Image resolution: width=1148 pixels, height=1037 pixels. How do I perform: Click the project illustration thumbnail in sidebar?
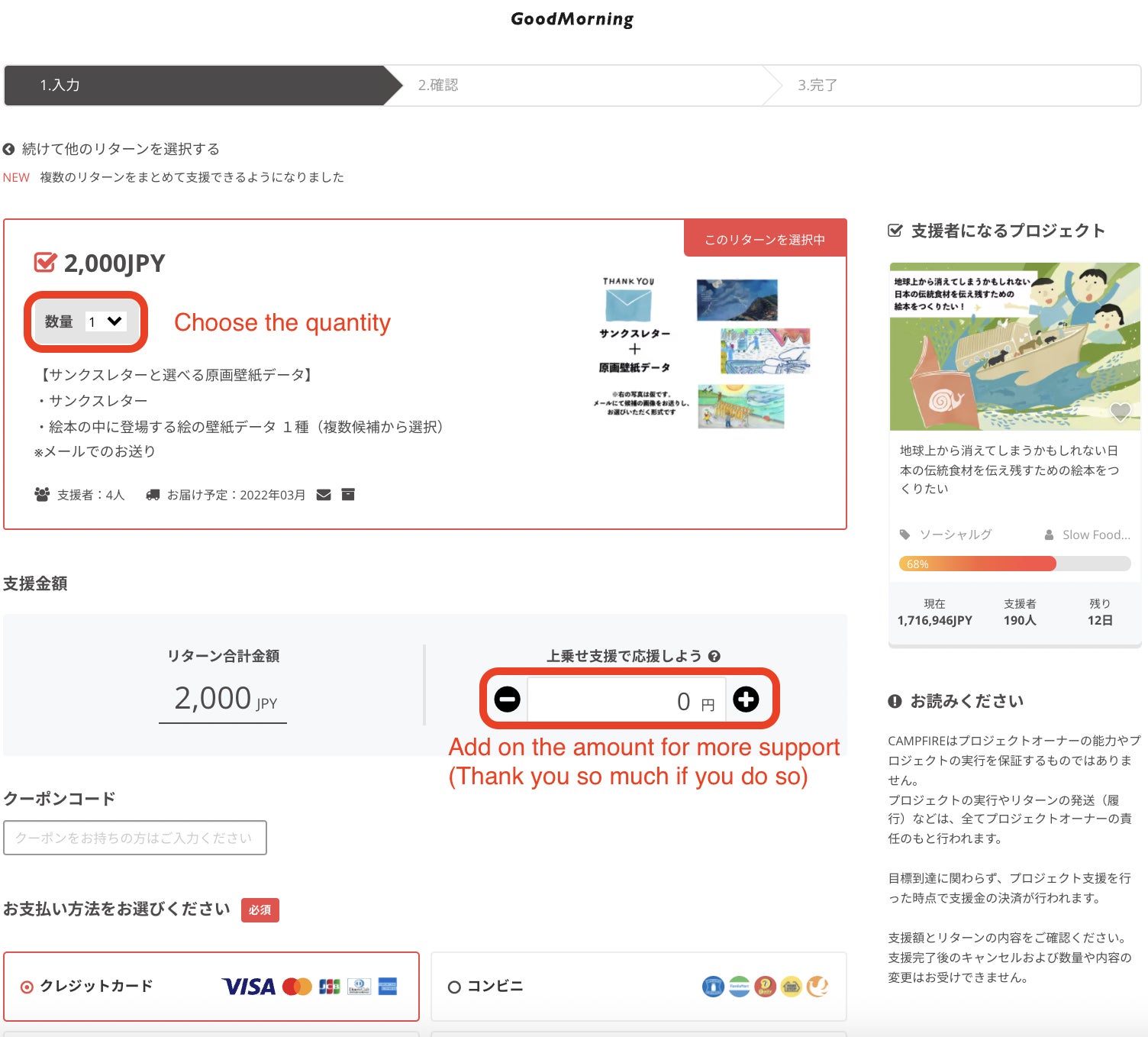(x=1014, y=346)
